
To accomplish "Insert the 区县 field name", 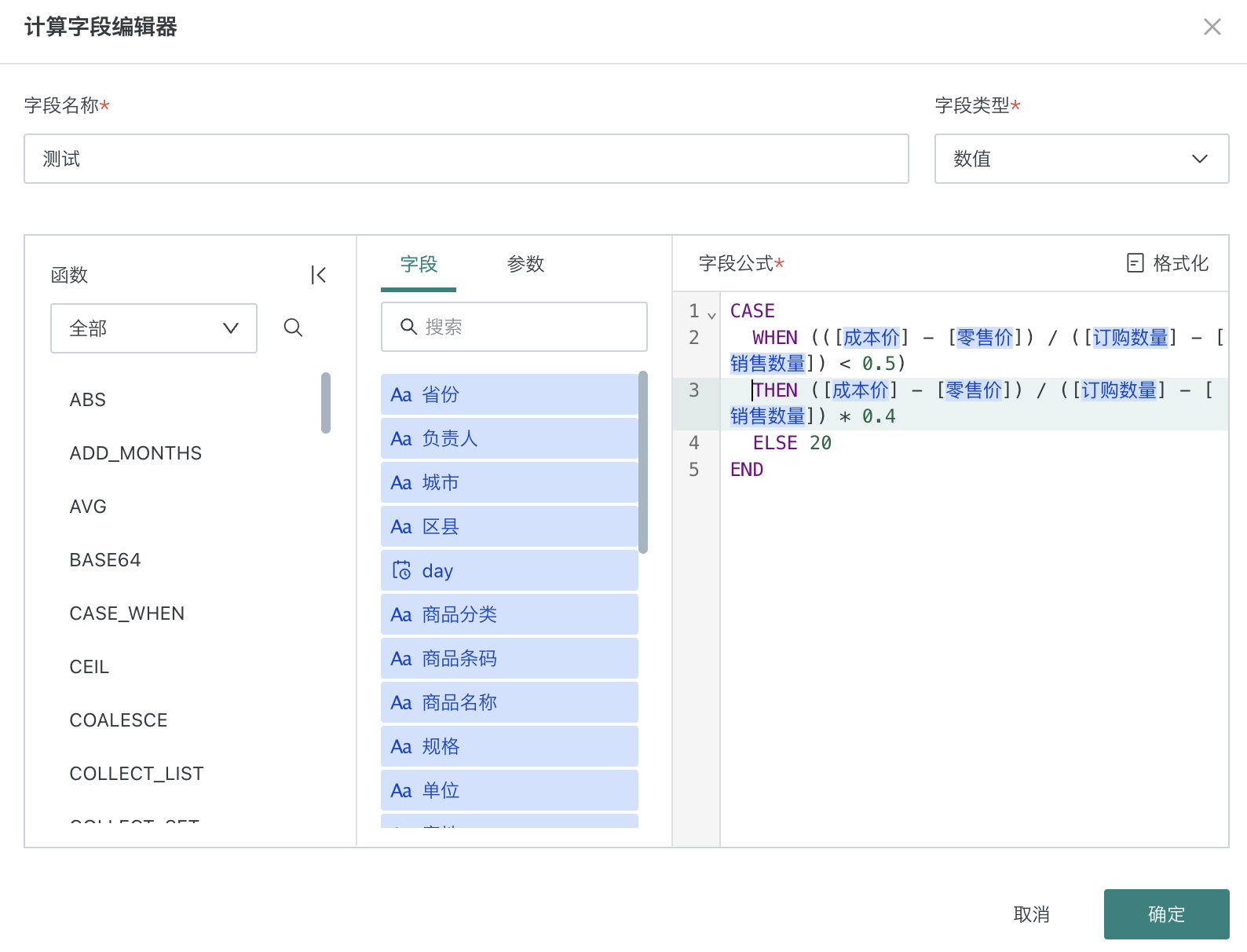I will click(x=441, y=526).
